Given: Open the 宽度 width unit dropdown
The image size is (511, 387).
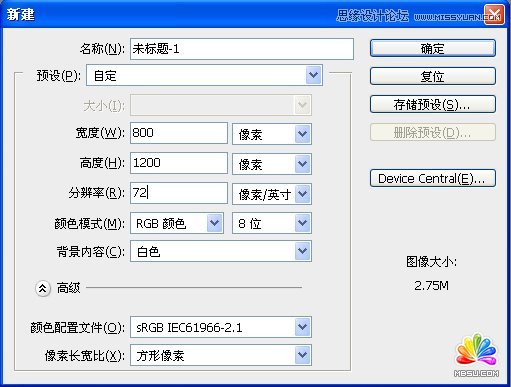Looking at the screenshot, I should (272, 134).
